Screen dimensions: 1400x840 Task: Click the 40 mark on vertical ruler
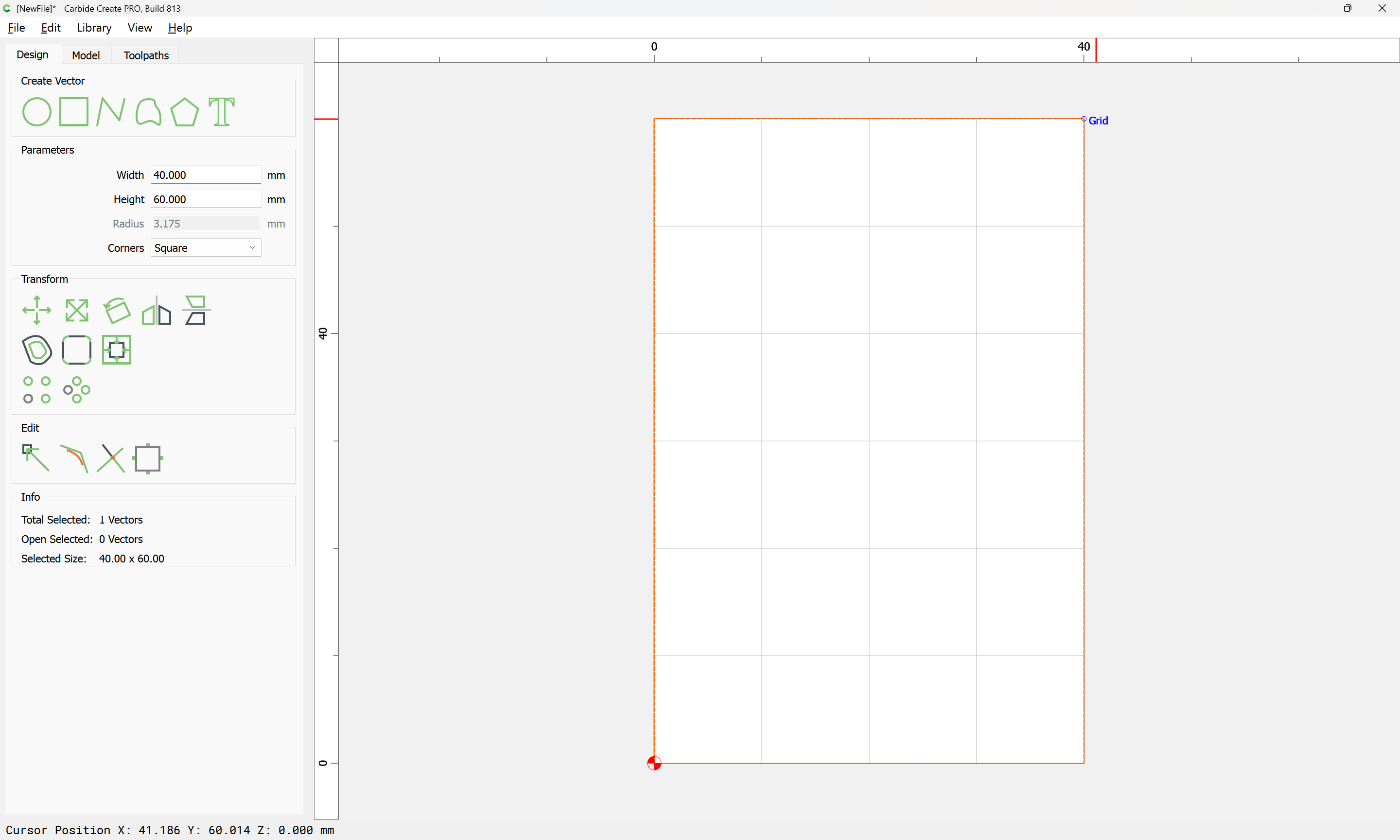[x=323, y=334]
